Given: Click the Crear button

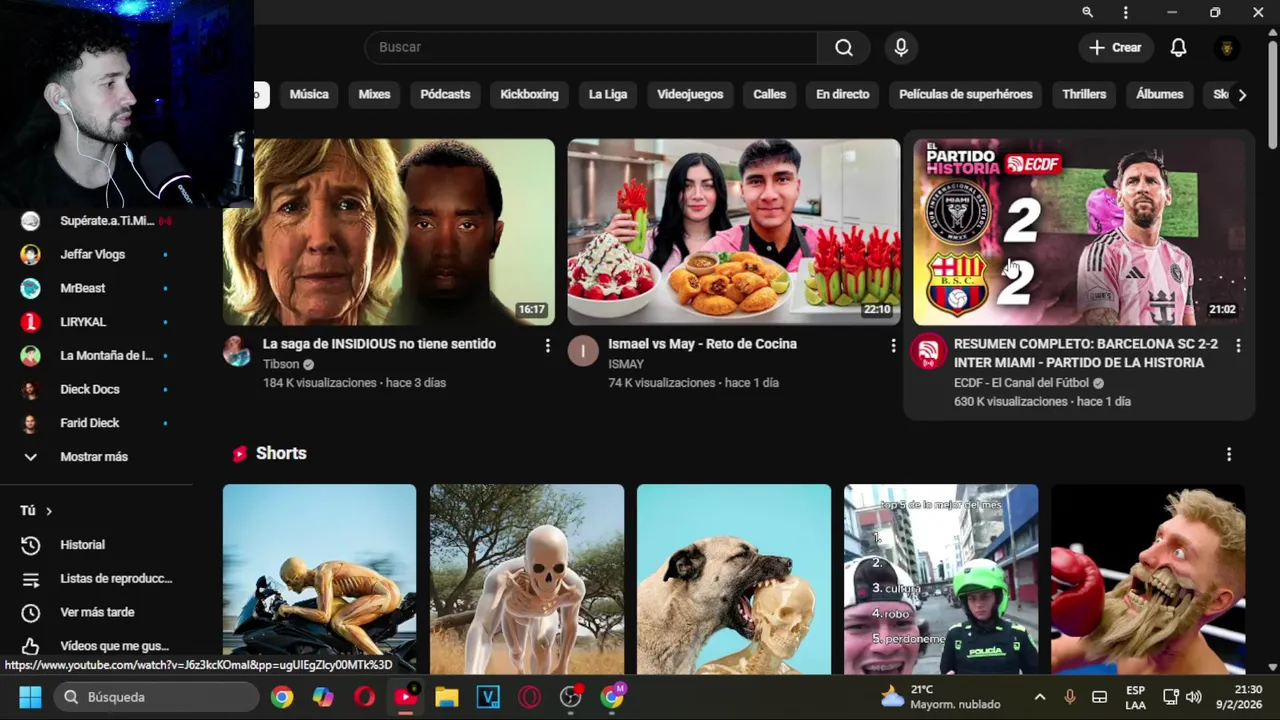Looking at the screenshot, I should pyautogui.click(x=1115, y=47).
